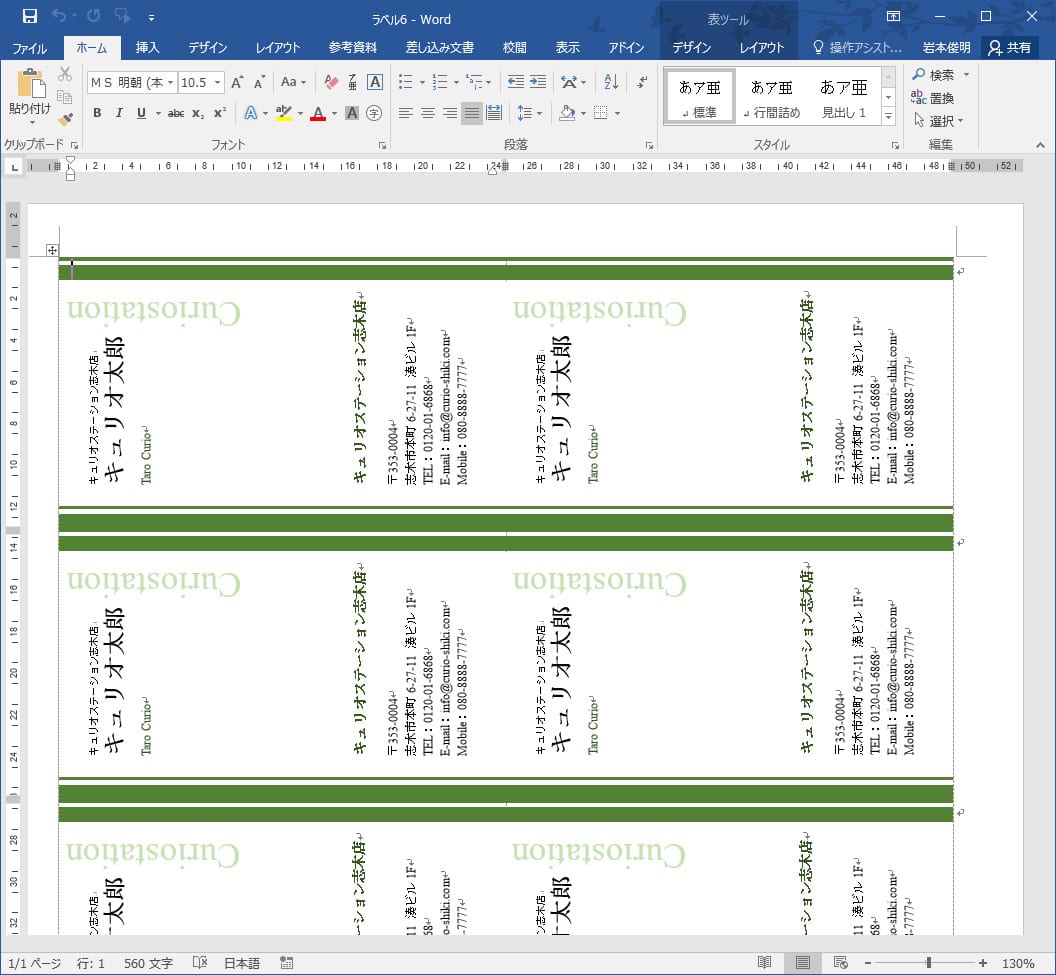Apply 見出し 1 style
1056x975 pixels.
click(843, 96)
